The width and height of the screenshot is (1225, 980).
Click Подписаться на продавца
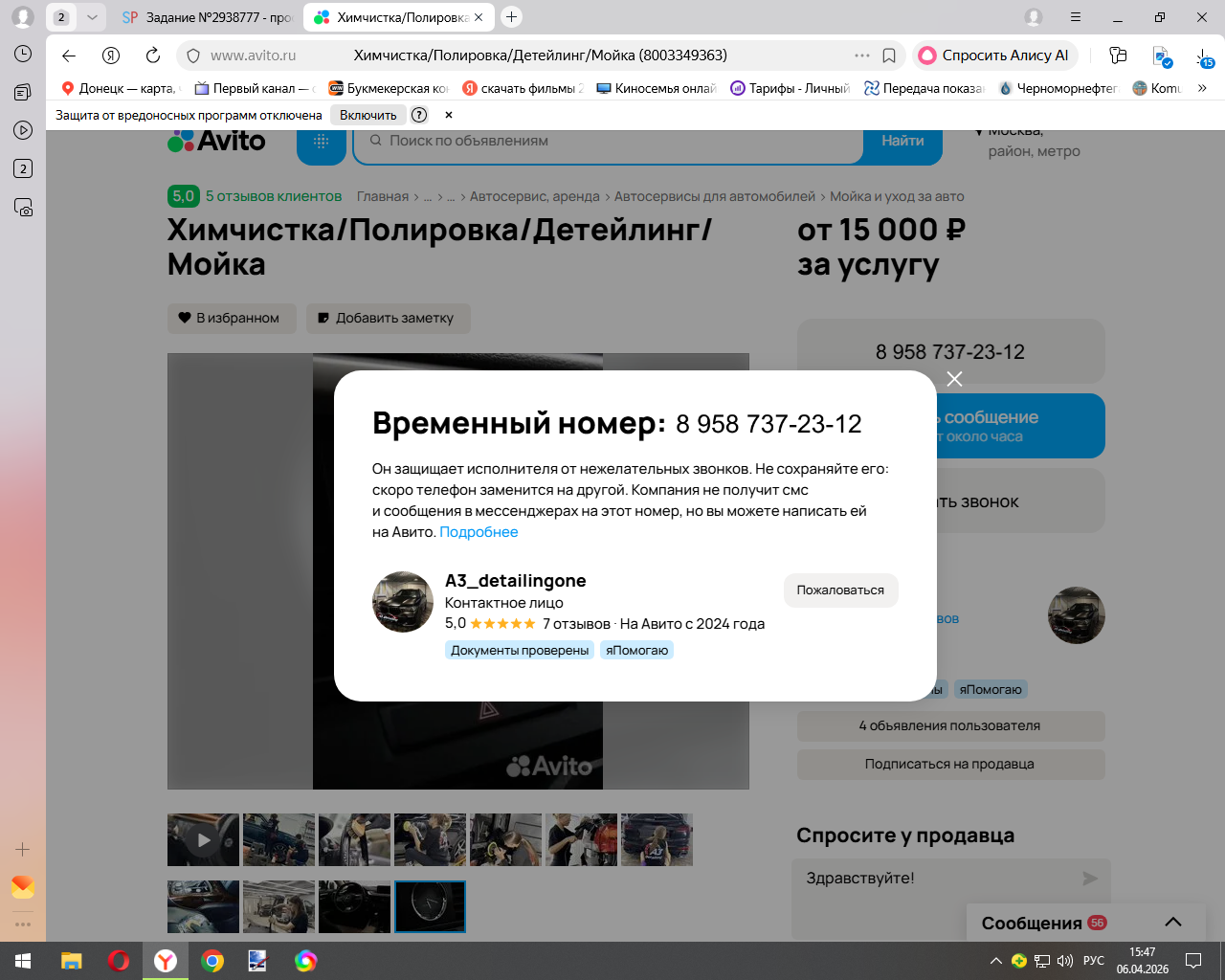point(950,764)
